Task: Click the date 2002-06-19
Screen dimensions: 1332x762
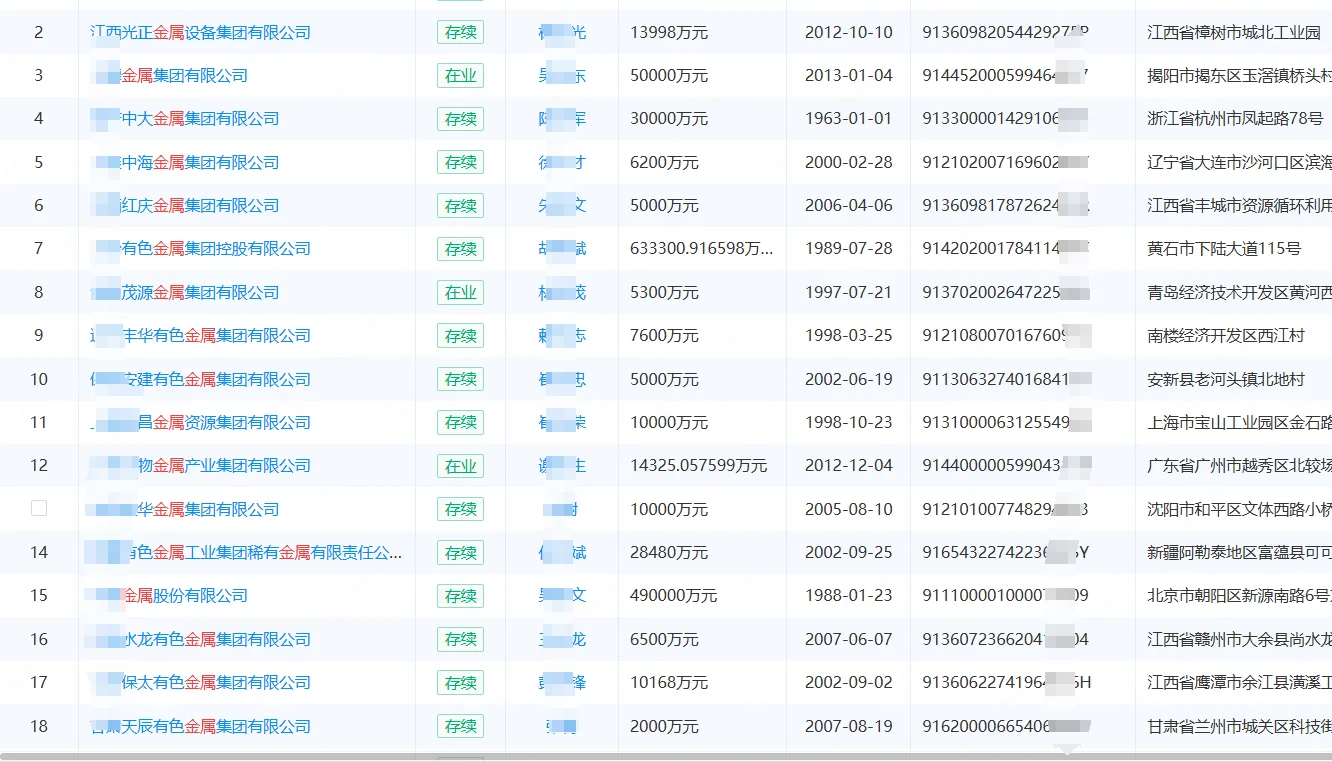Action: [x=849, y=379]
